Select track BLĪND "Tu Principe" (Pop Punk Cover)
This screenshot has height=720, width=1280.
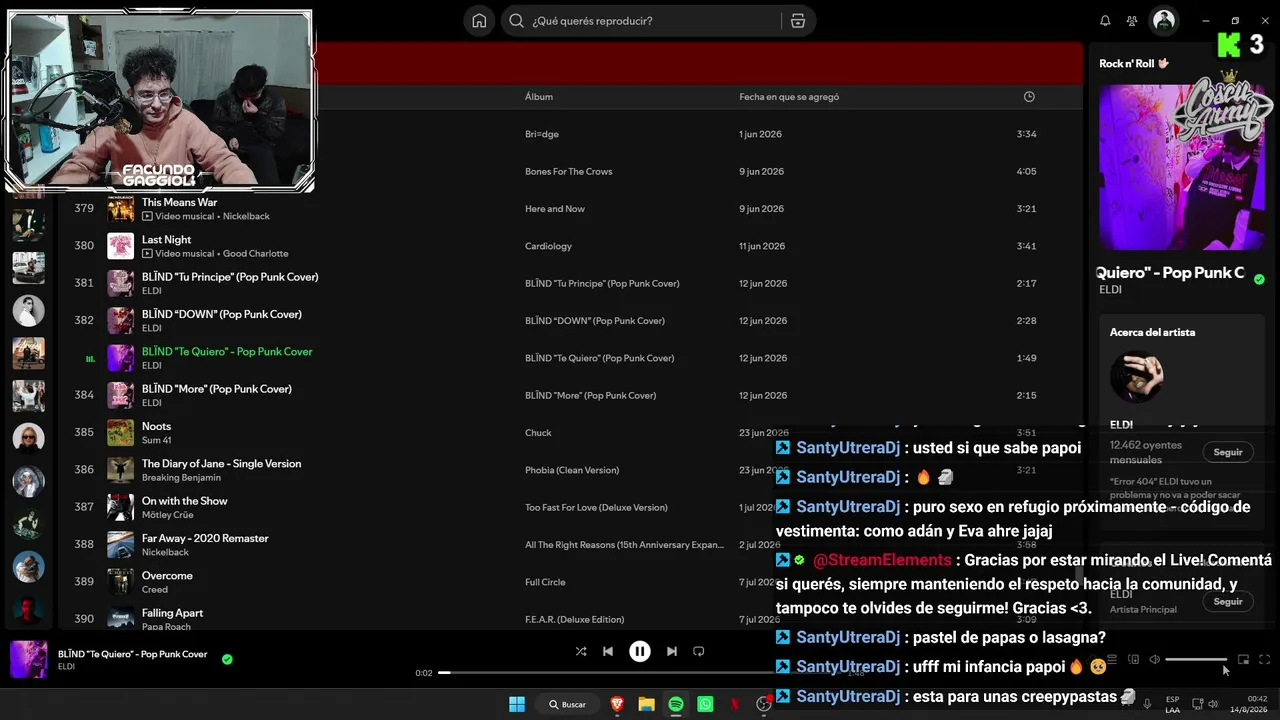(230, 277)
